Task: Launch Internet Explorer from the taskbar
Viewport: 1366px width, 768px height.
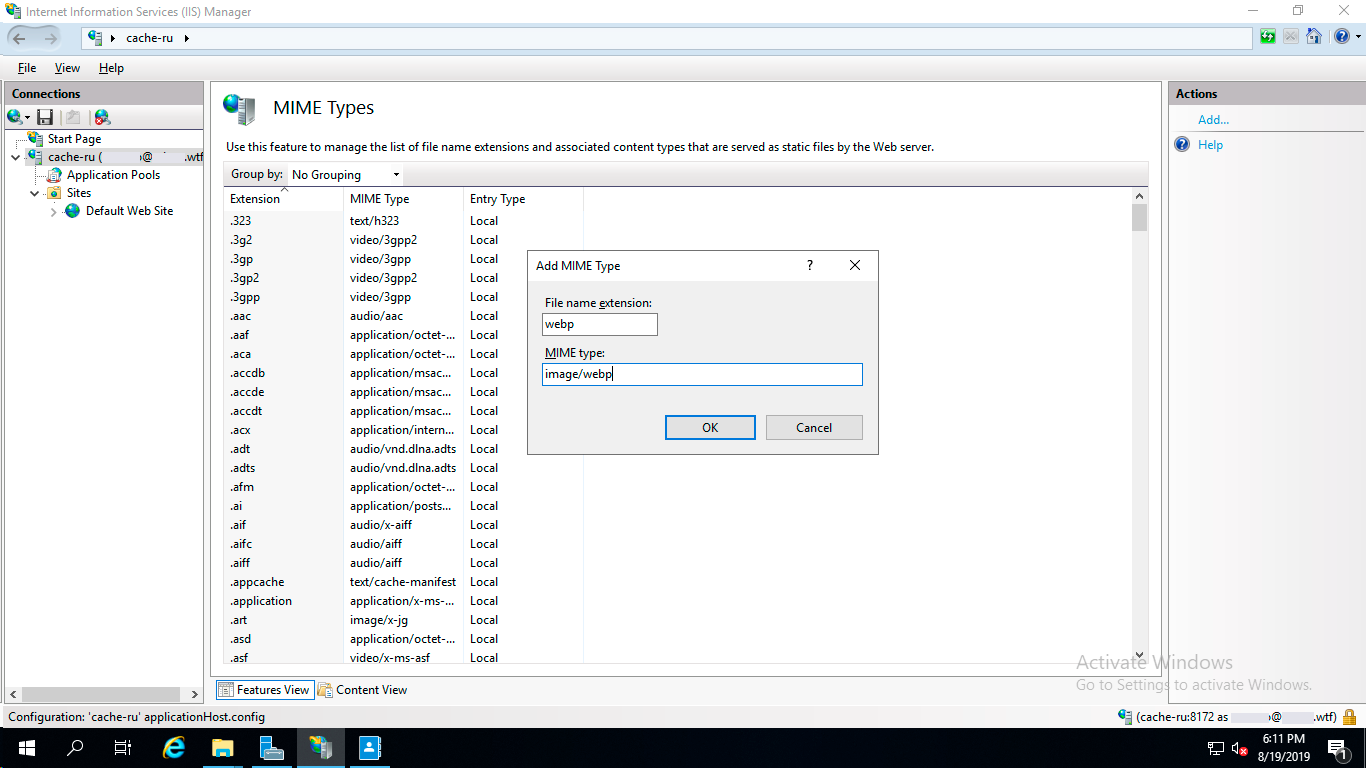Action: pyautogui.click(x=174, y=748)
